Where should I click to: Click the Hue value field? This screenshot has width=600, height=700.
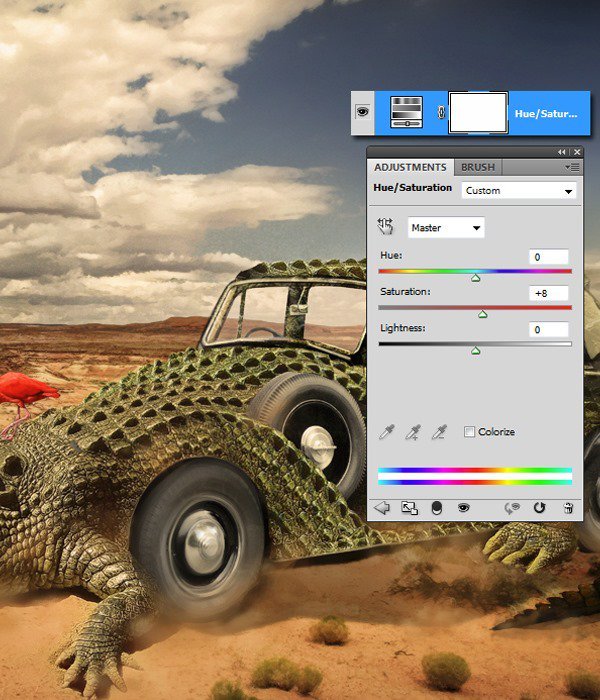click(x=549, y=257)
